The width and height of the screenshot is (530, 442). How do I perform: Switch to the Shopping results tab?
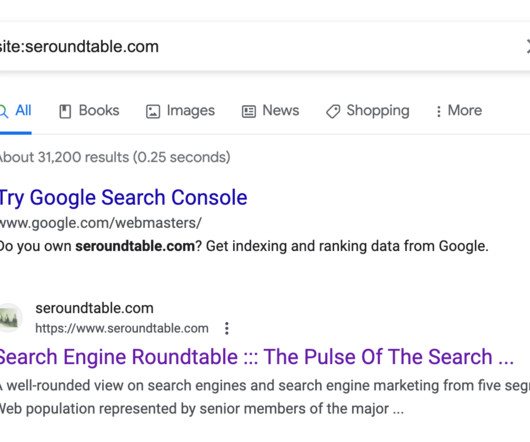click(368, 111)
